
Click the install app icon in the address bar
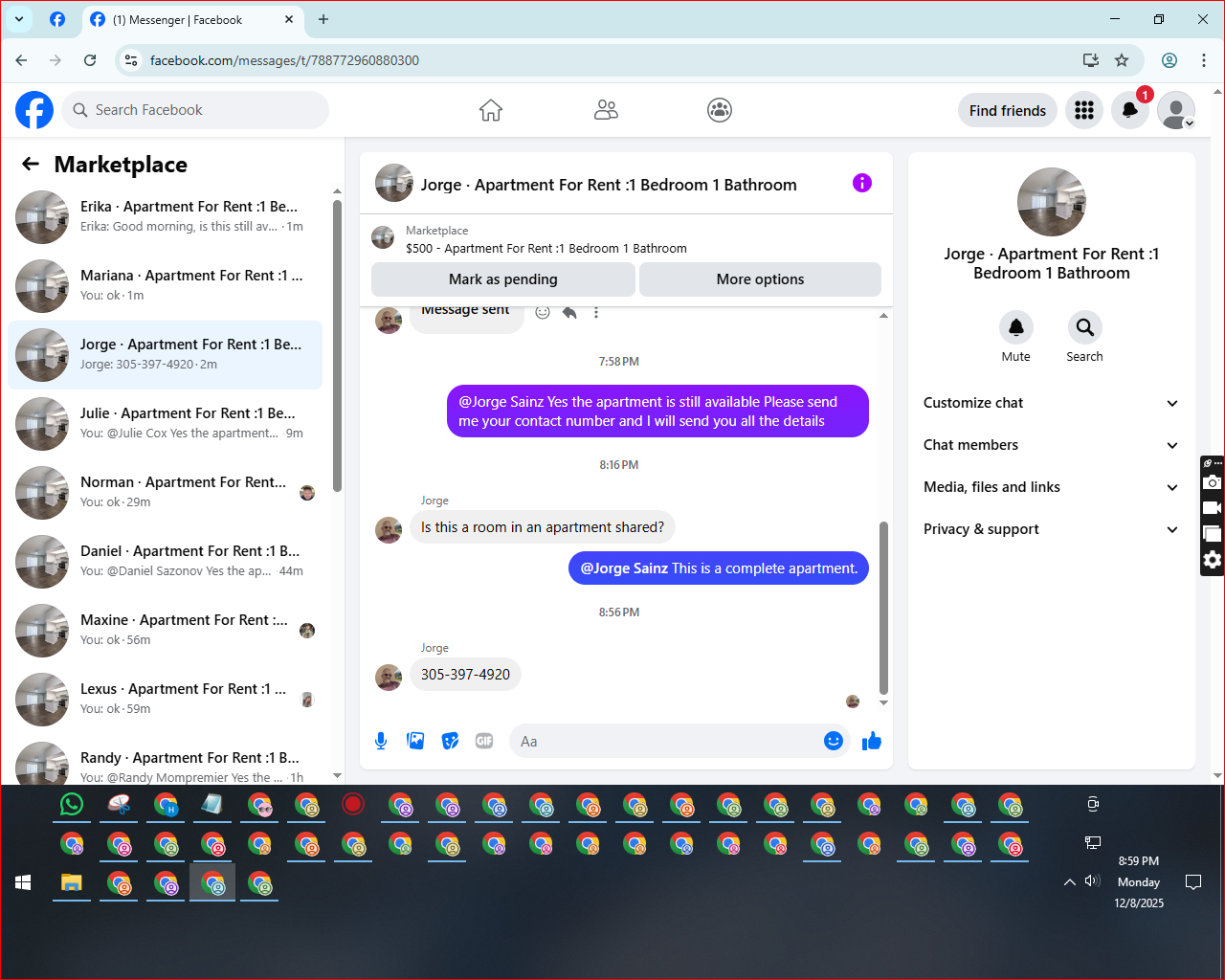(1091, 60)
